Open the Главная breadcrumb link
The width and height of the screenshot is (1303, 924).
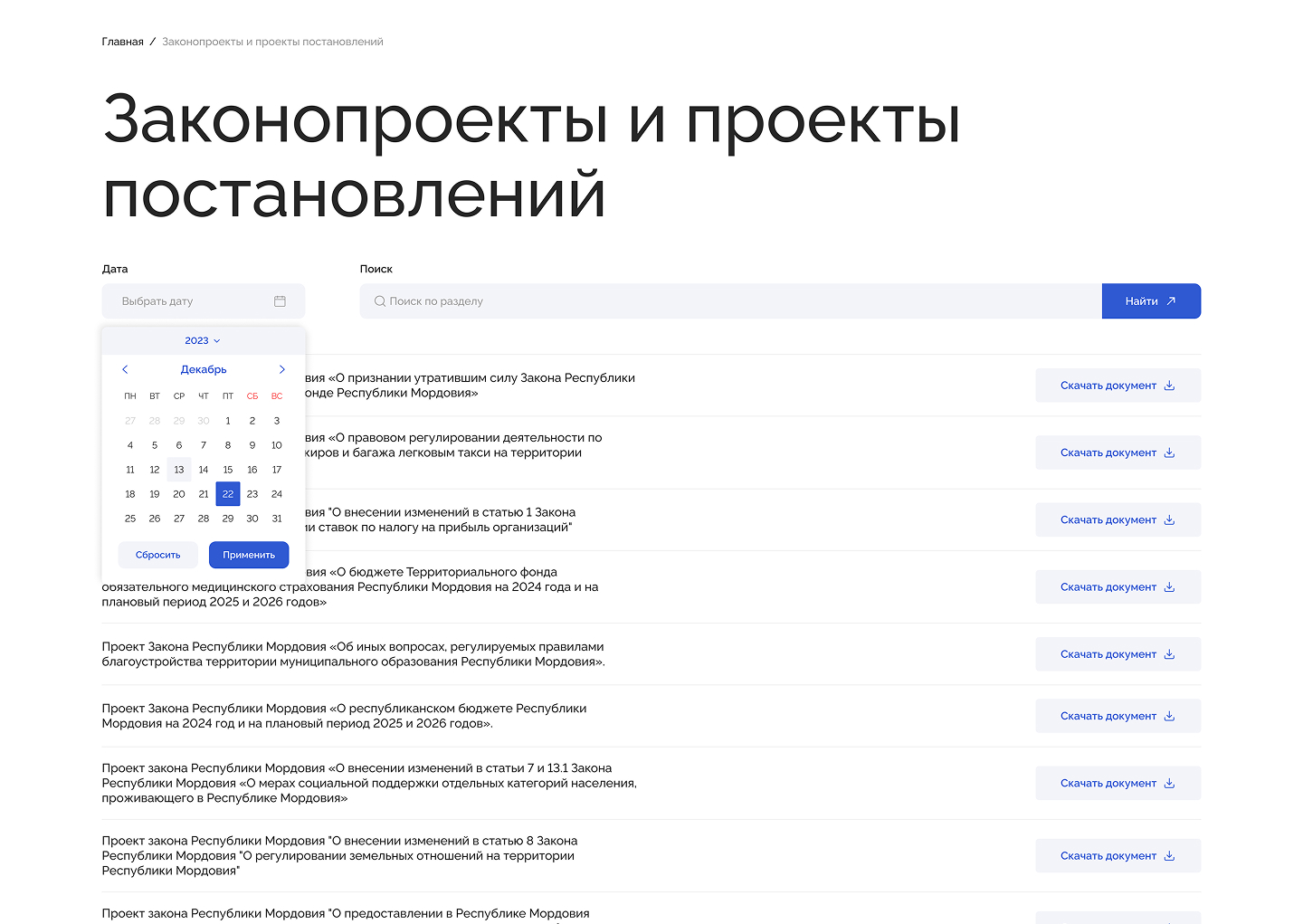121,41
